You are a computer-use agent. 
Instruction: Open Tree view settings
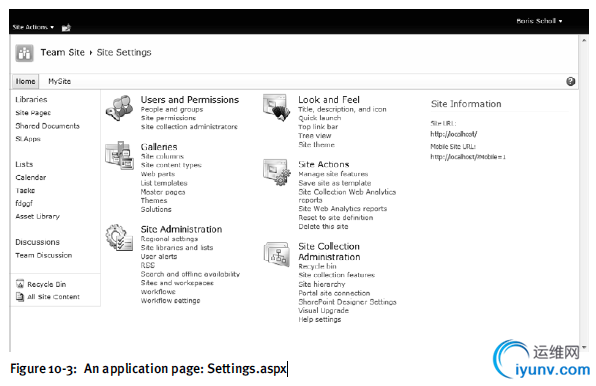315,136
